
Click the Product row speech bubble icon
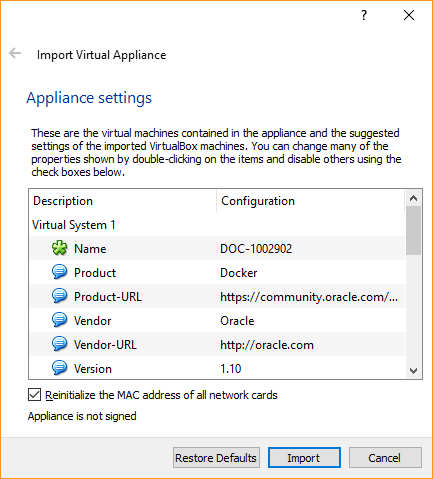pyautogui.click(x=60, y=272)
